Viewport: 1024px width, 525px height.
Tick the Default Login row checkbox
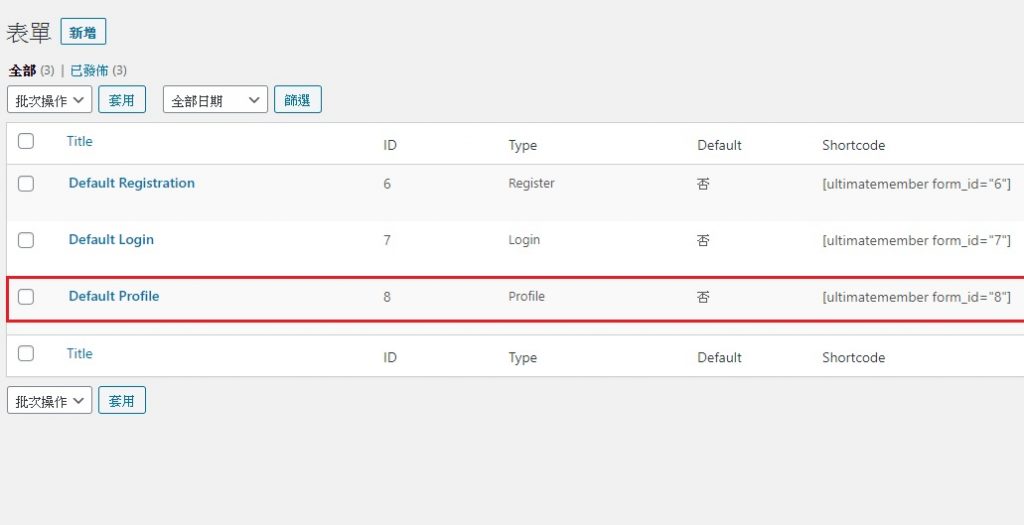(26, 240)
